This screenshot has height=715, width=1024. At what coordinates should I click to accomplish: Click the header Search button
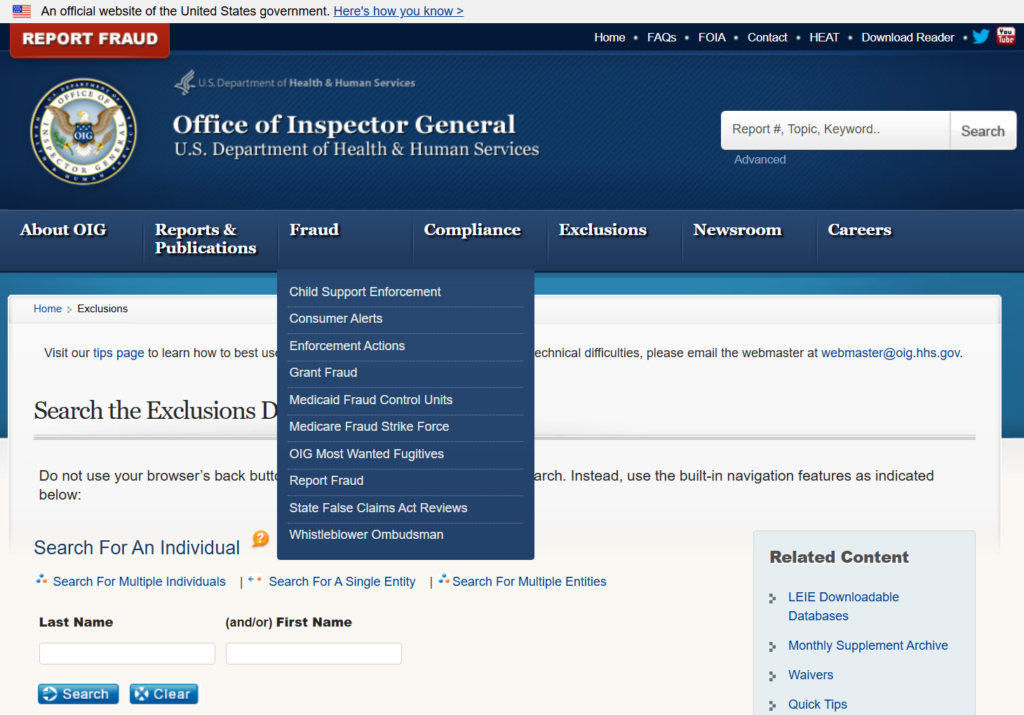[983, 131]
